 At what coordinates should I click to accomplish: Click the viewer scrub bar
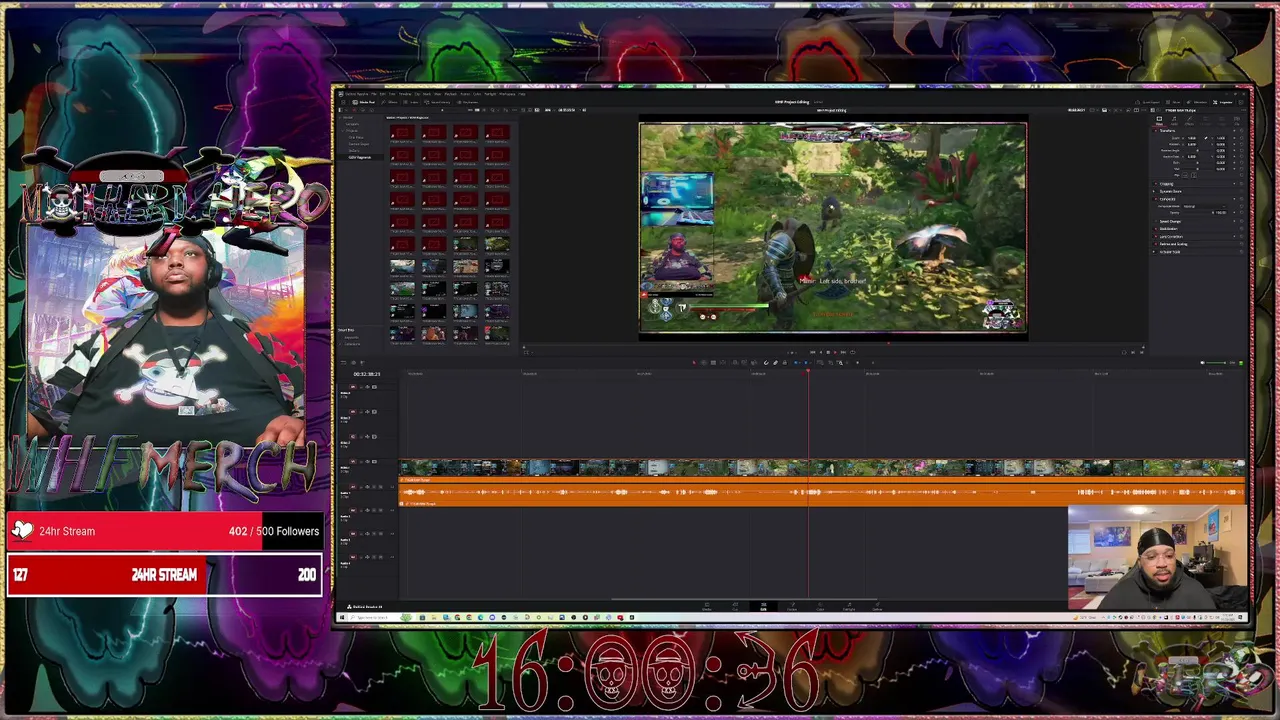point(833,342)
